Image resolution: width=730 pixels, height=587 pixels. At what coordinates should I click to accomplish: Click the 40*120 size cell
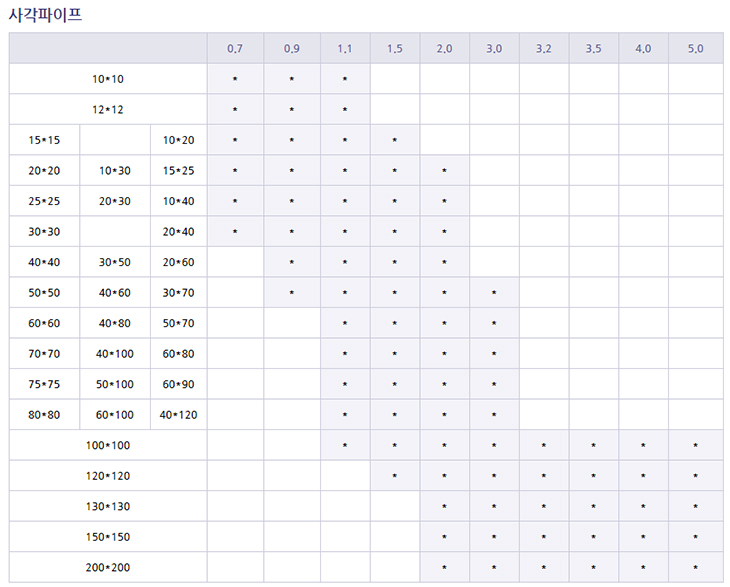178,415
